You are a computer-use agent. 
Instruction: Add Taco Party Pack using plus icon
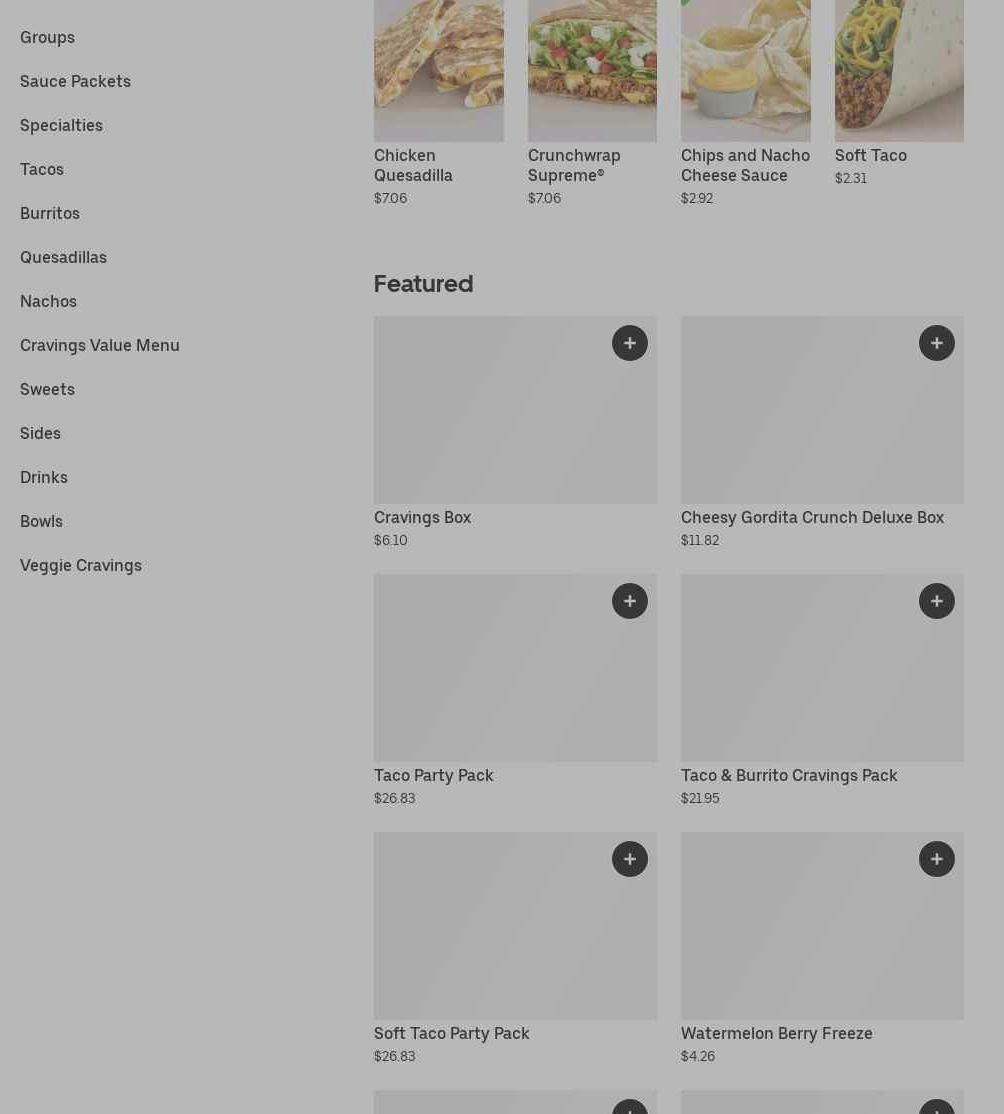pos(630,601)
